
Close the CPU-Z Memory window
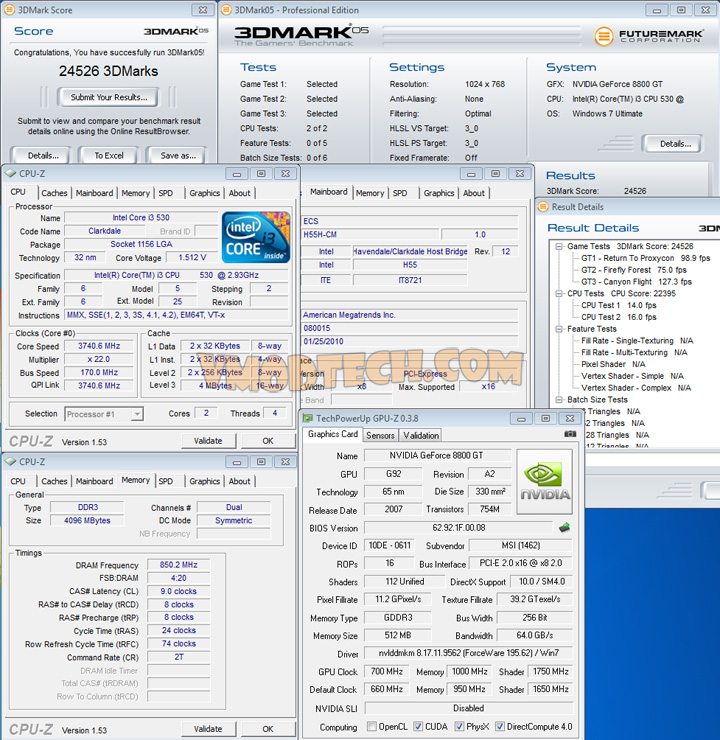coord(285,462)
